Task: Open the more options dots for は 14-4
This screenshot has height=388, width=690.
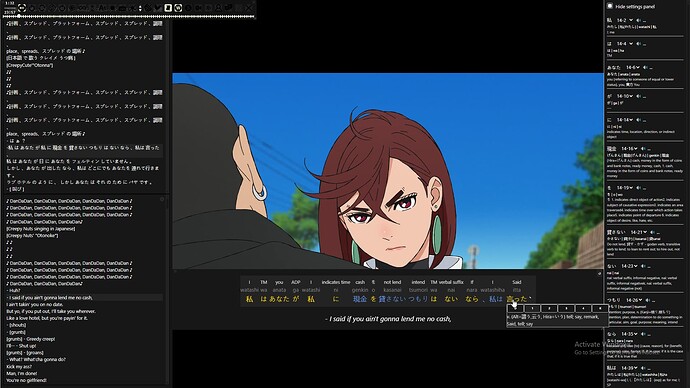Action: pyautogui.click(x=645, y=44)
